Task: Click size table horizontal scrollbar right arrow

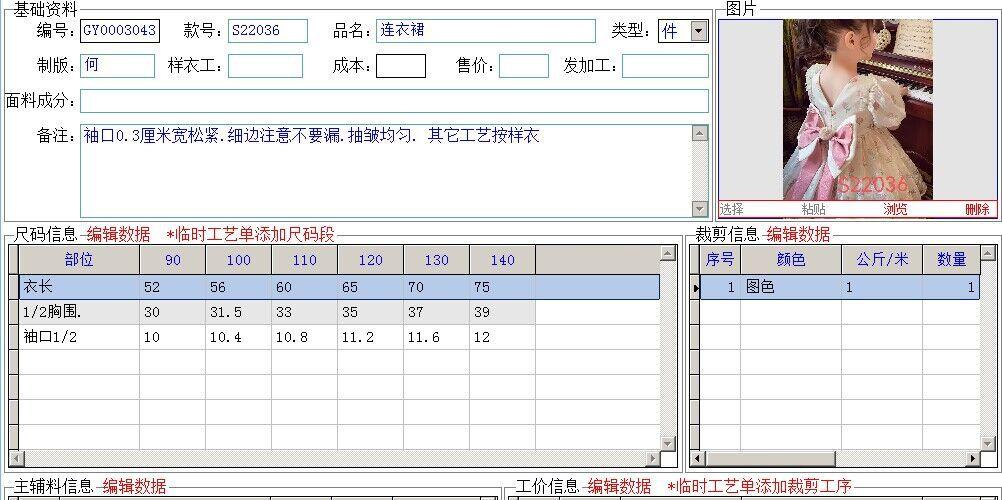Action: click(x=652, y=458)
